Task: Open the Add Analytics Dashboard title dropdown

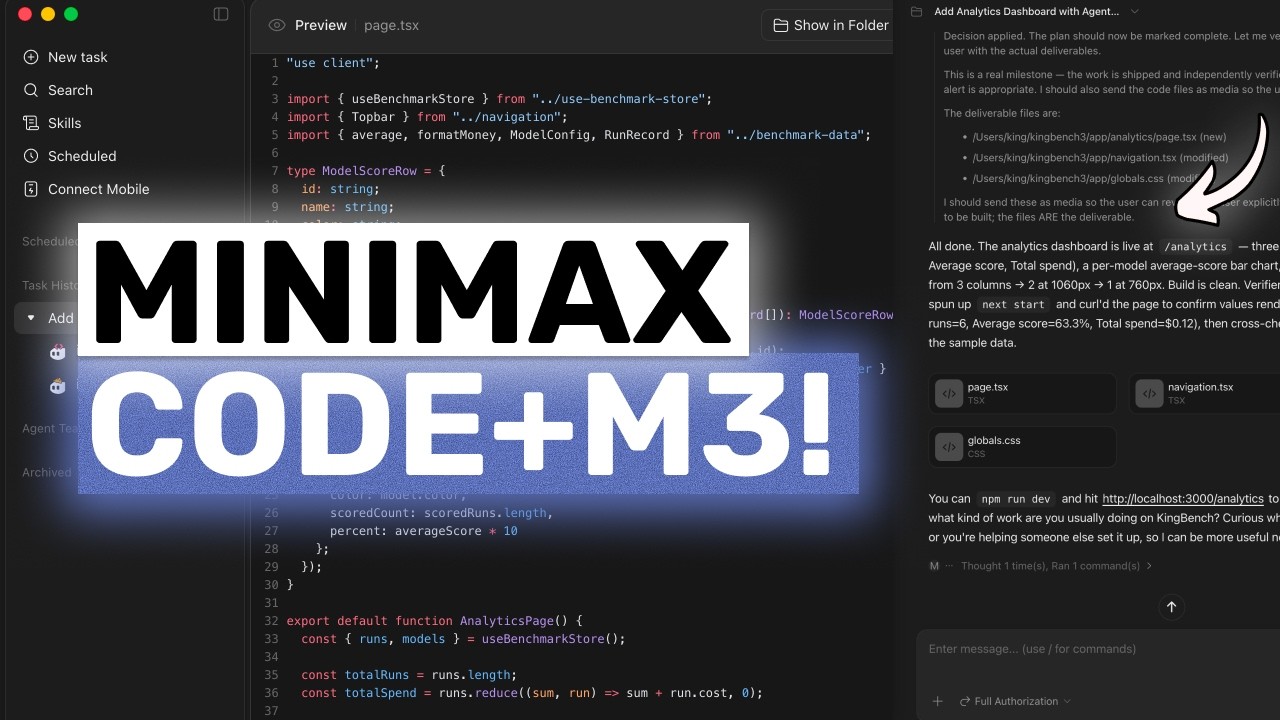Action: point(1134,11)
